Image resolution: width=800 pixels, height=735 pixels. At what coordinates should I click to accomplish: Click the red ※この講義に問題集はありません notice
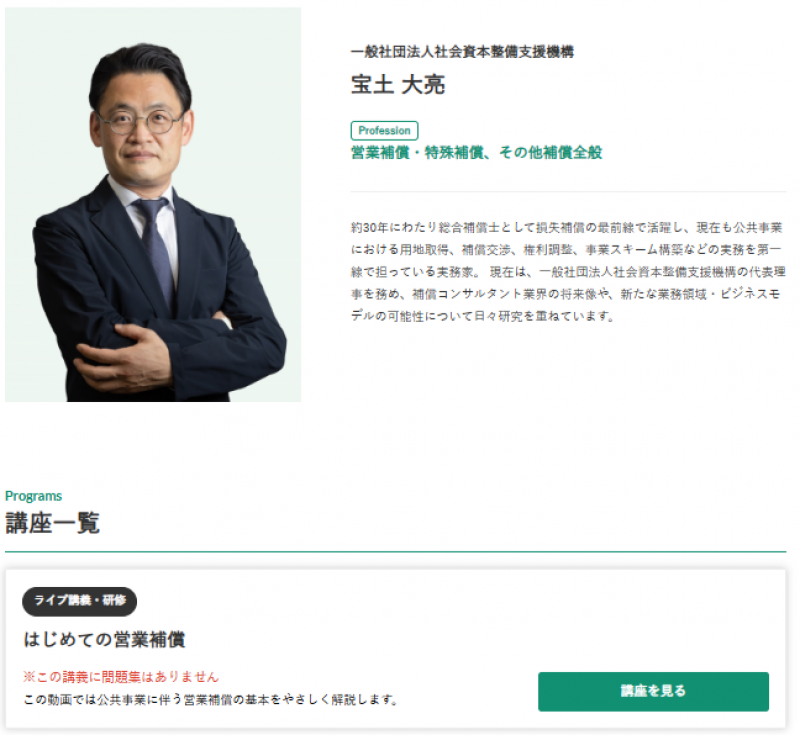pyautogui.click(x=121, y=677)
